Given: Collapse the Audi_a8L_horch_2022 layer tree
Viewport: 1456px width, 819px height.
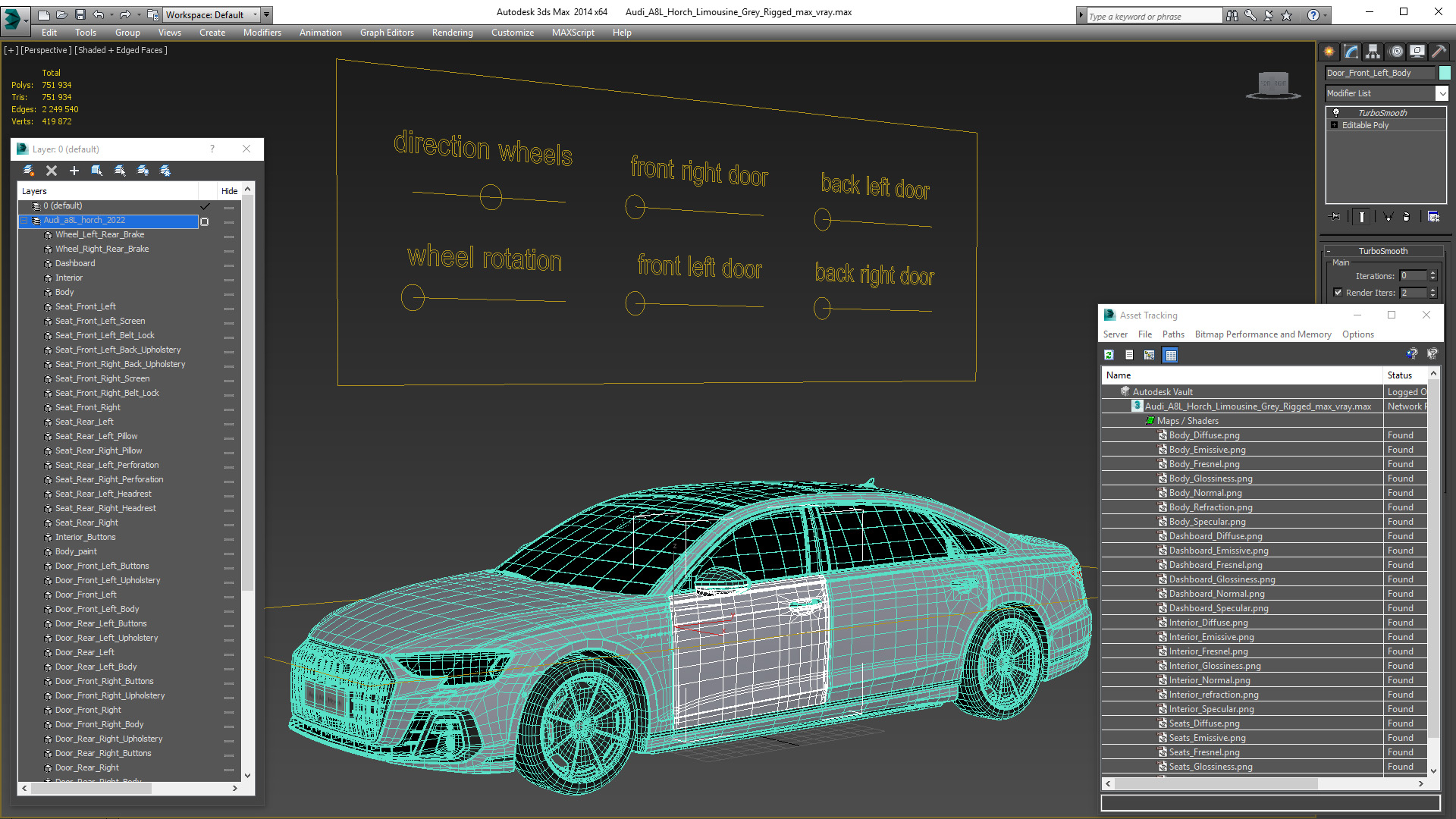Looking at the screenshot, I should point(24,221).
